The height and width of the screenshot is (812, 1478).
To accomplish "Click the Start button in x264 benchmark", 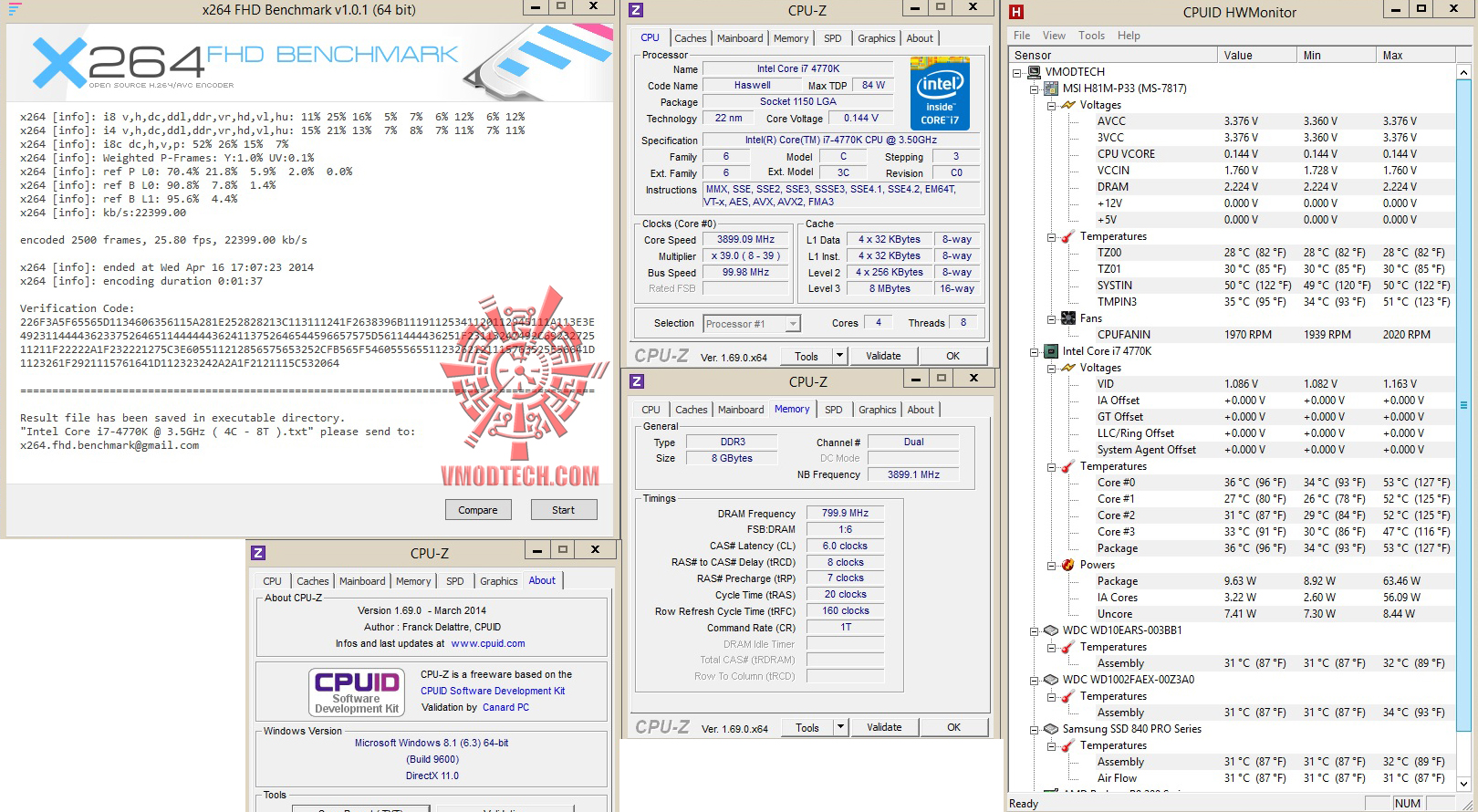I will click(x=564, y=510).
